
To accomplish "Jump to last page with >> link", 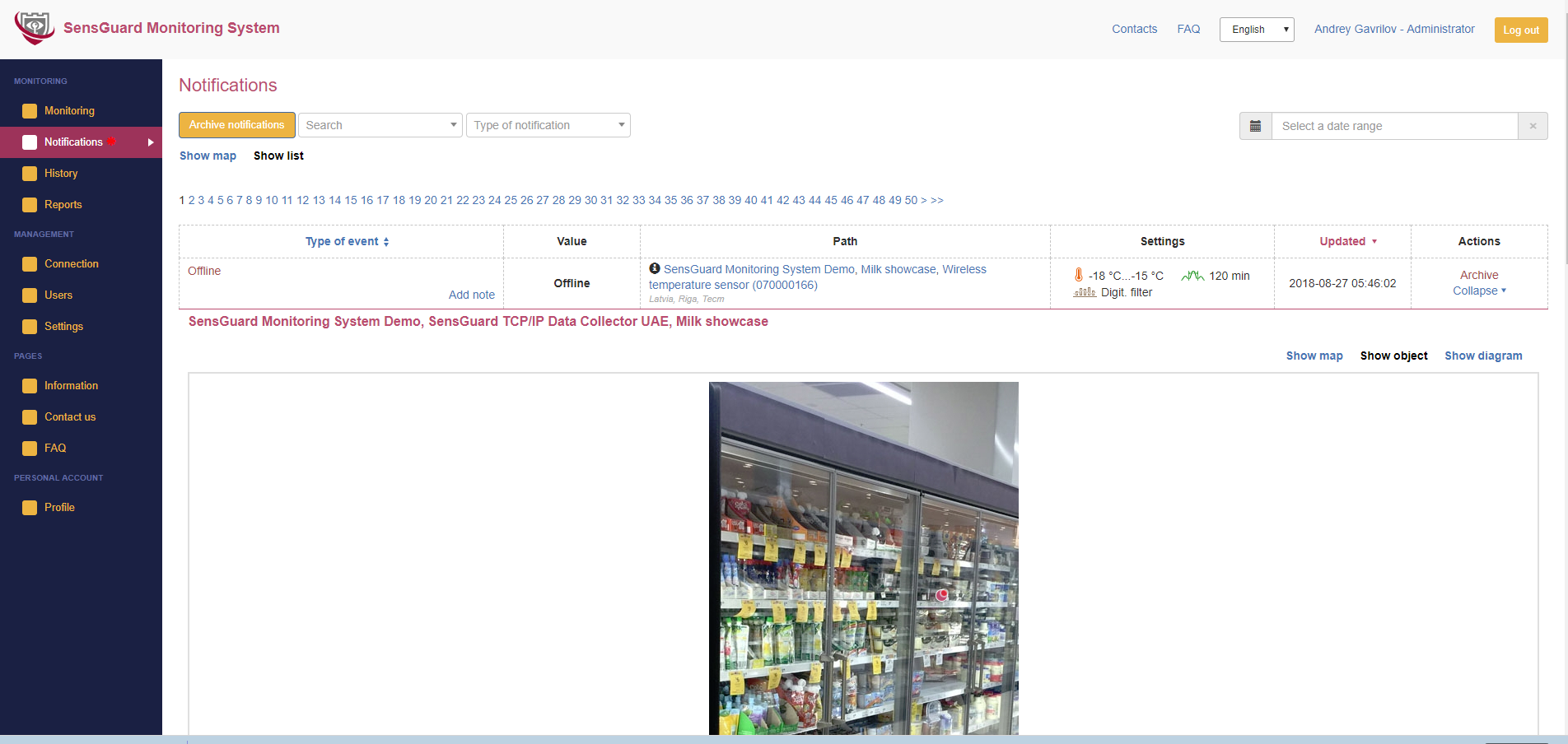I will point(937,200).
